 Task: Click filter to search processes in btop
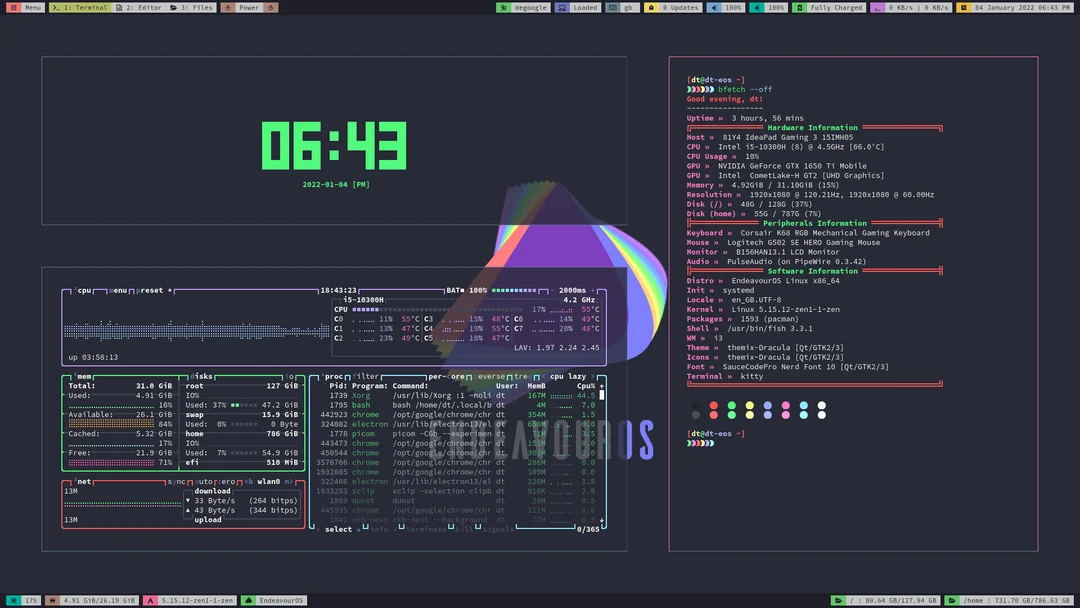coord(364,377)
